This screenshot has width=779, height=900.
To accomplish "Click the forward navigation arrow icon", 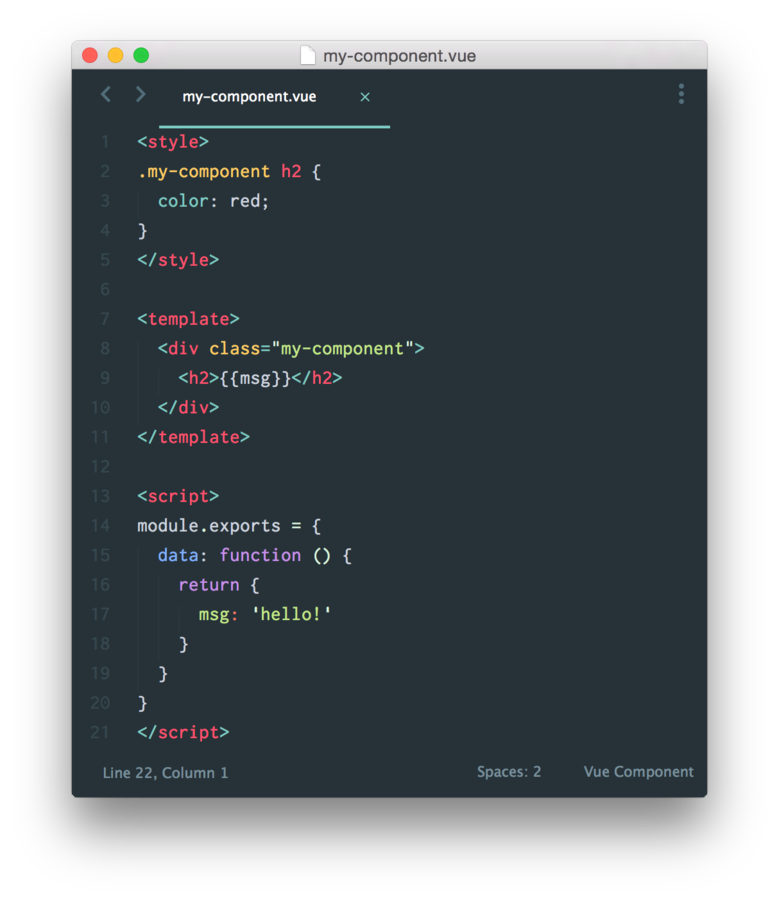I will (x=140, y=94).
